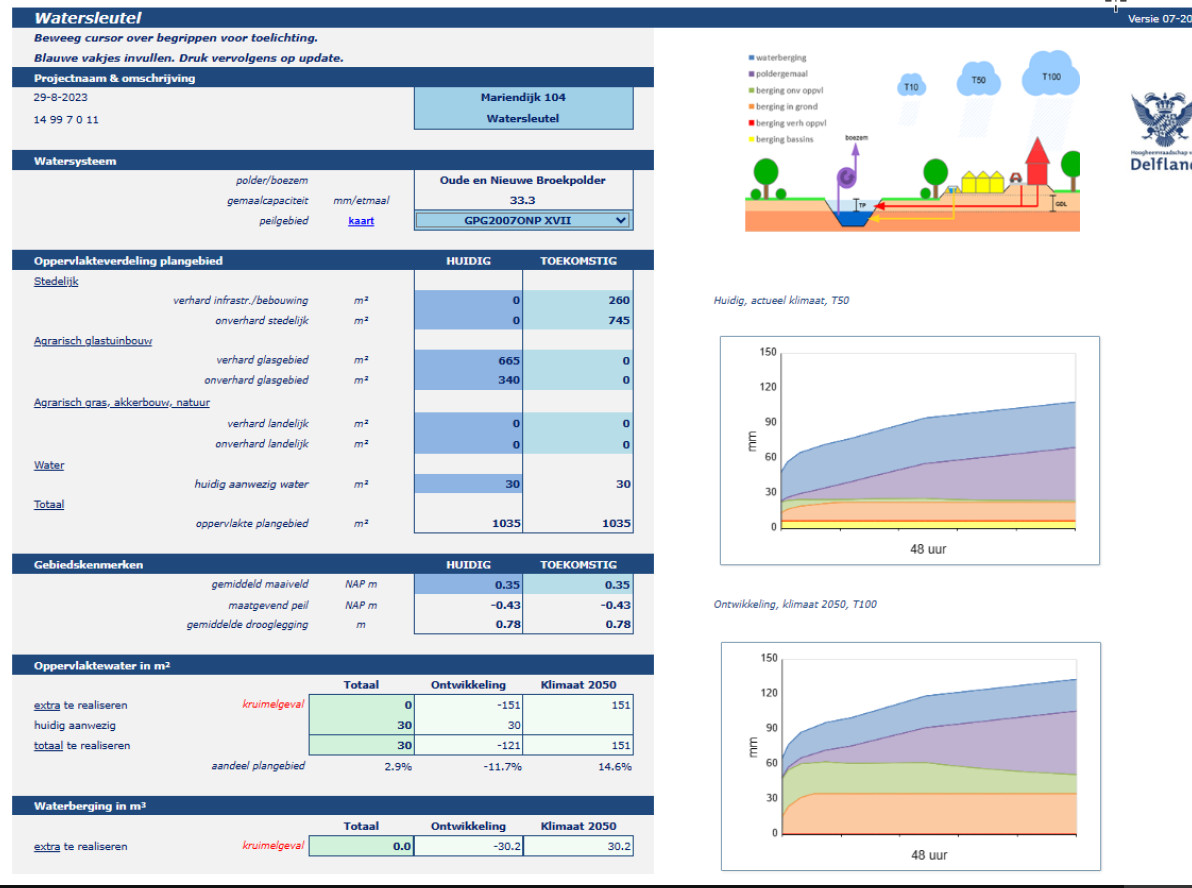Select onverhard glasgebied HUIDIG cell 340
1192x888 pixels.
468,380
